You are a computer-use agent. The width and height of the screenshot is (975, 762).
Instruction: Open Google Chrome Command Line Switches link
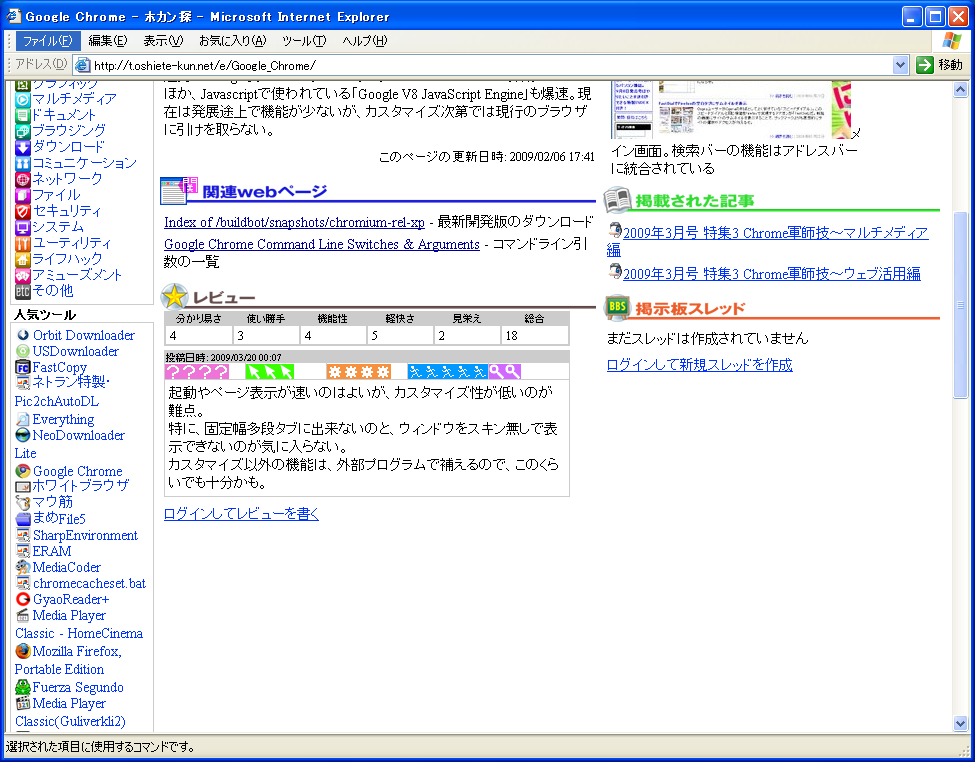(321, 244)
